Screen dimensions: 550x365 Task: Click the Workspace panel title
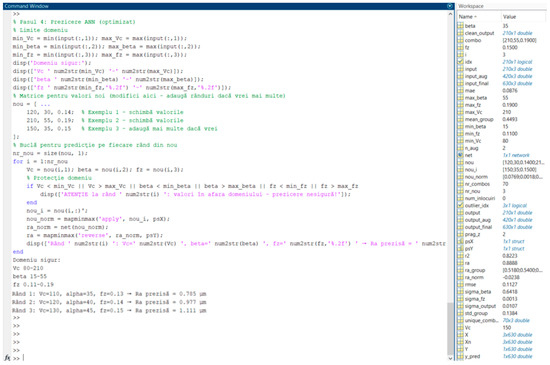(471, 6)
